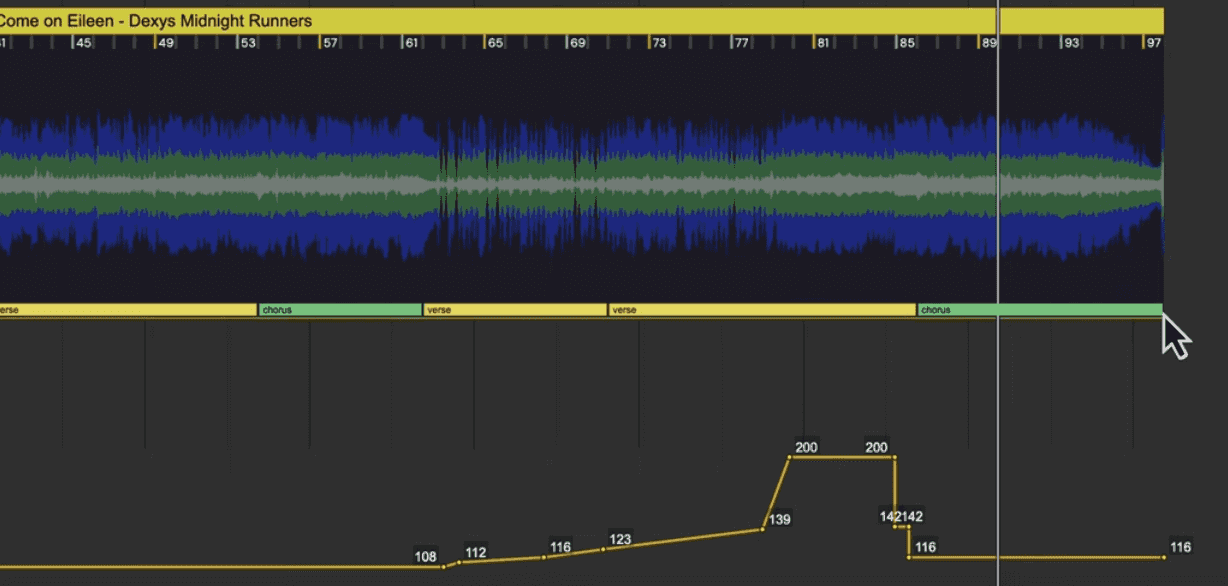
Task: Click the 116 tempo point at timeline end
Action: pyautogui.click(x=1164, y=557)
